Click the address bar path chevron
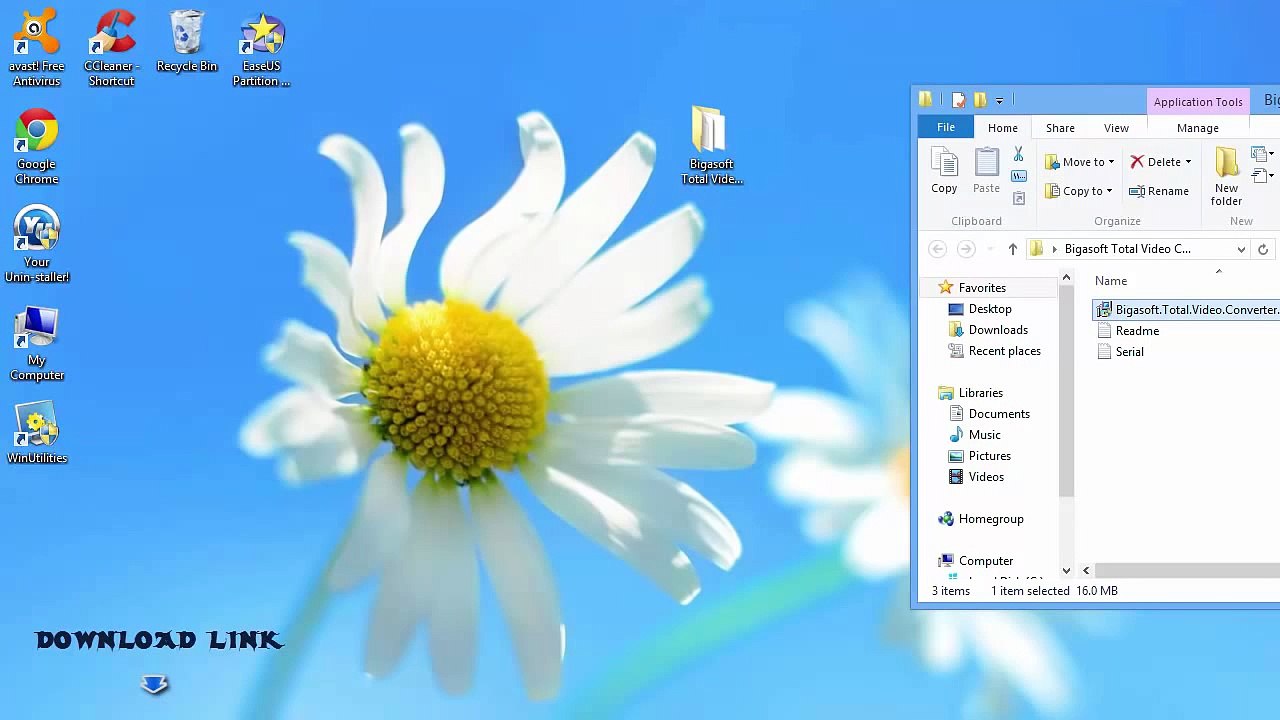Image resolution: width=1280 pixels, height=720 pixels. tap(1054, 249)
